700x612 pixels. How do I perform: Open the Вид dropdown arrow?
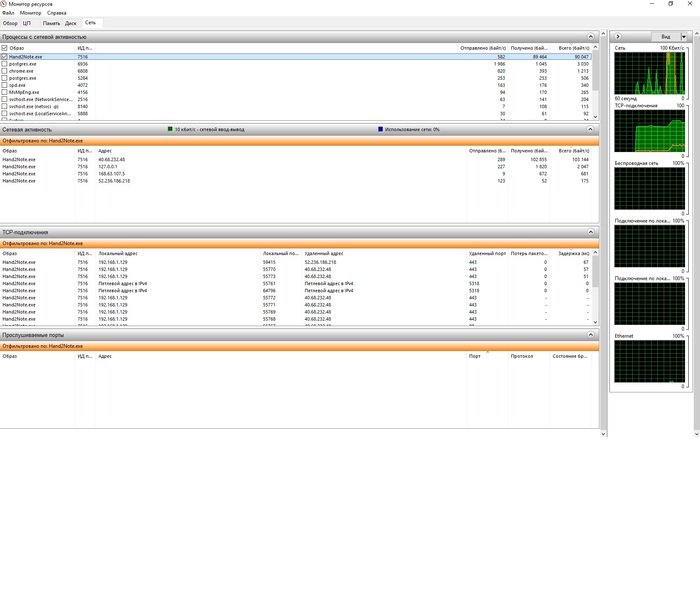click(683, 37)
